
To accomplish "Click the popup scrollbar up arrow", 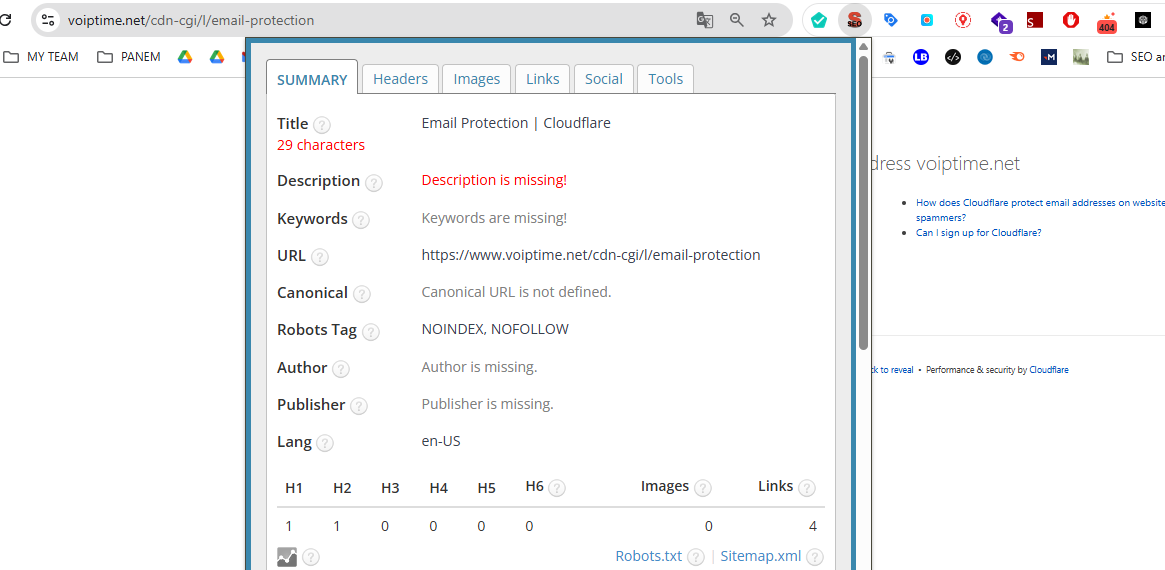I will 863,47.
